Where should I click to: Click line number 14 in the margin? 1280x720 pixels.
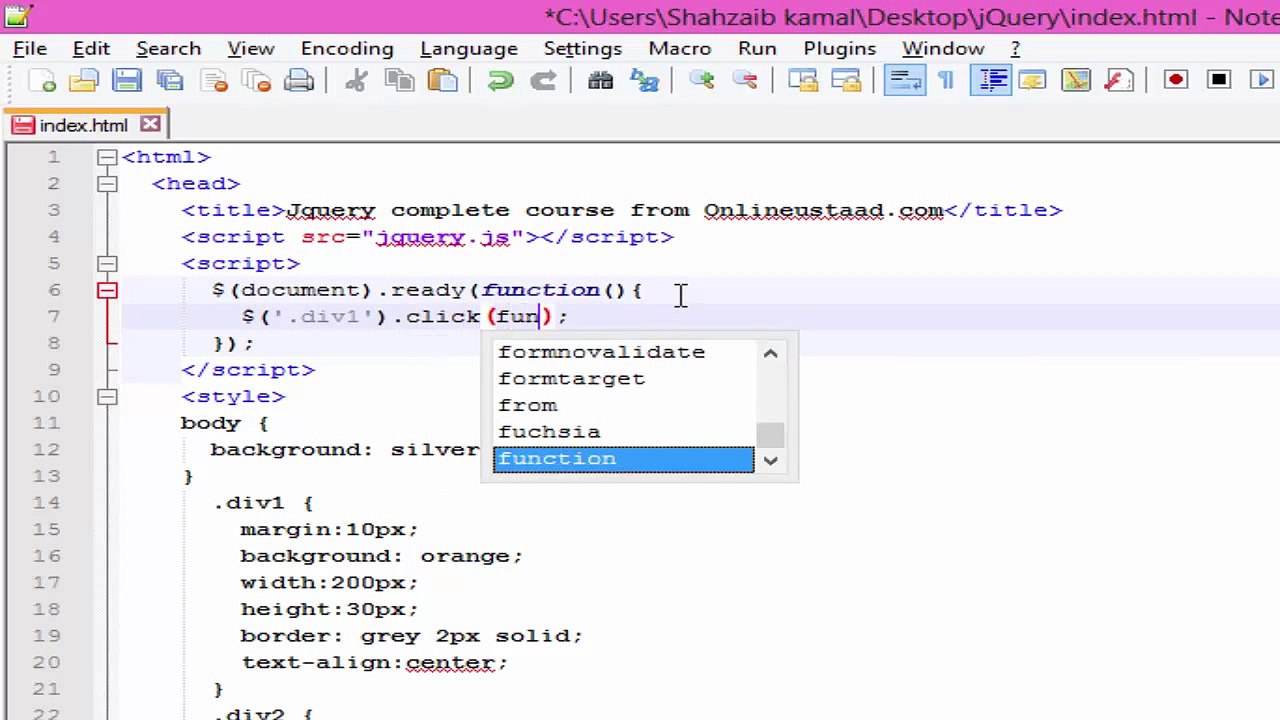[x=46, y=503]
